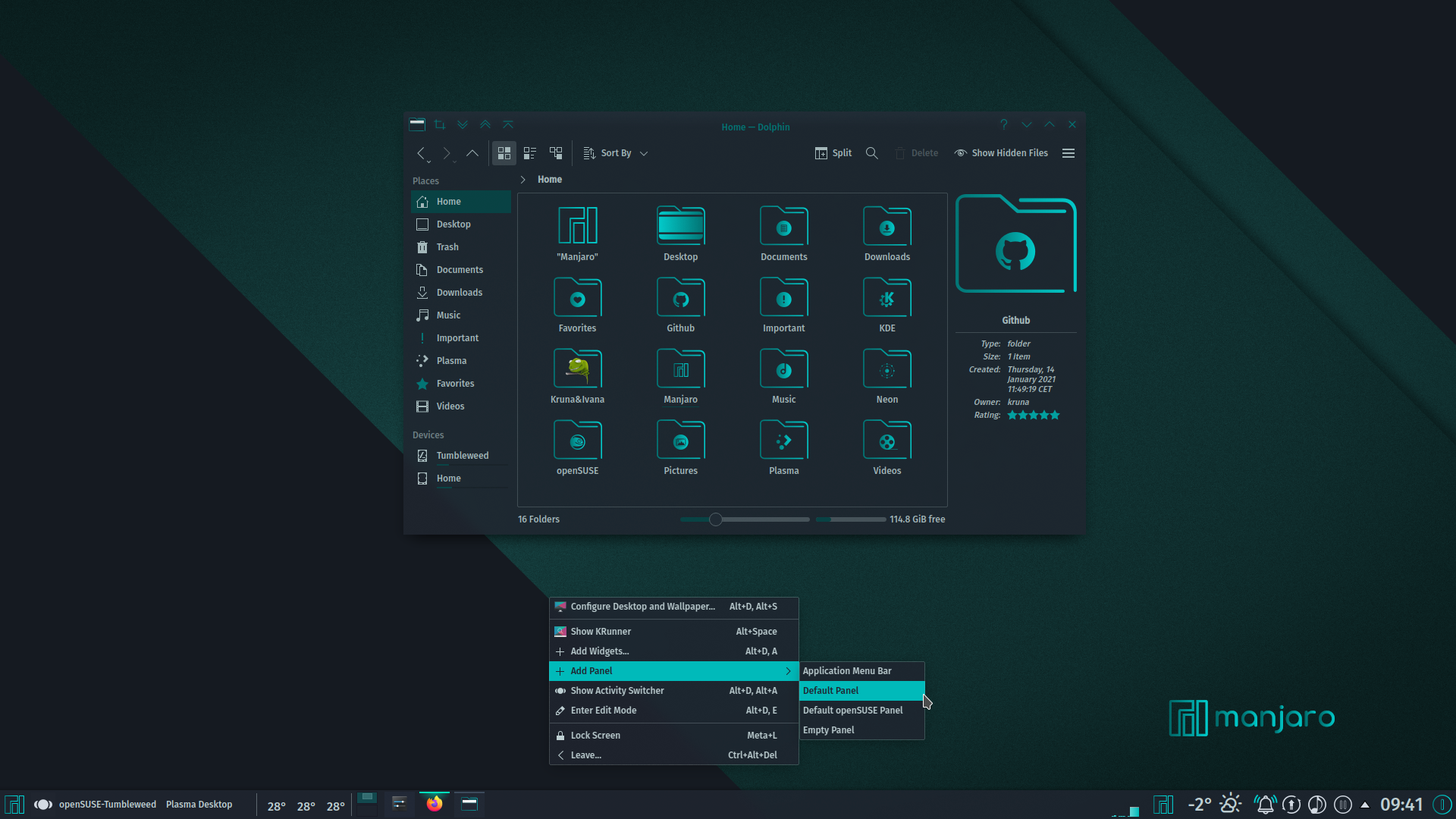Click the keep-below double down chevron in the titlebar

click(463, 124)
